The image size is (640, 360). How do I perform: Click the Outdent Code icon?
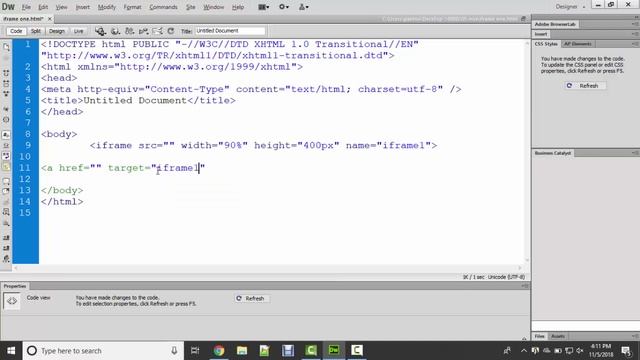[x=6, y=248]
